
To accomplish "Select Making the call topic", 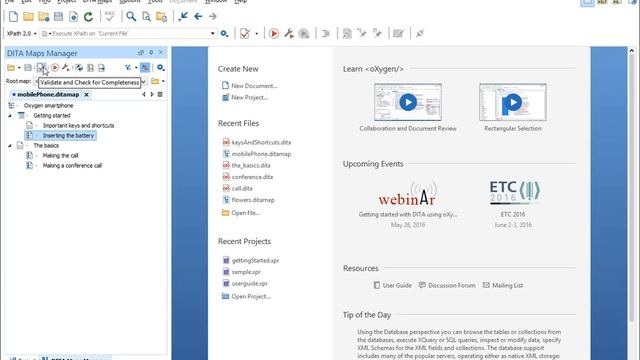I will (60, 156).
